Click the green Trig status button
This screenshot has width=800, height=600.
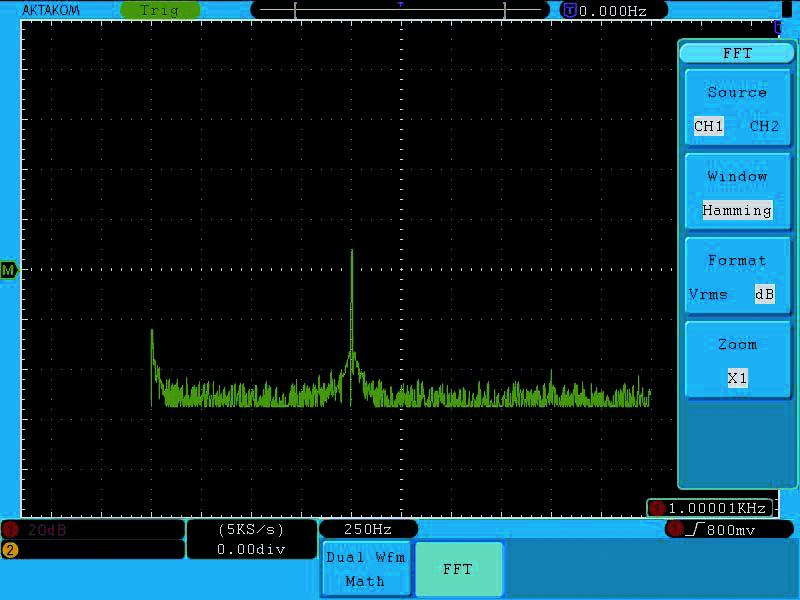pos(160,10)
